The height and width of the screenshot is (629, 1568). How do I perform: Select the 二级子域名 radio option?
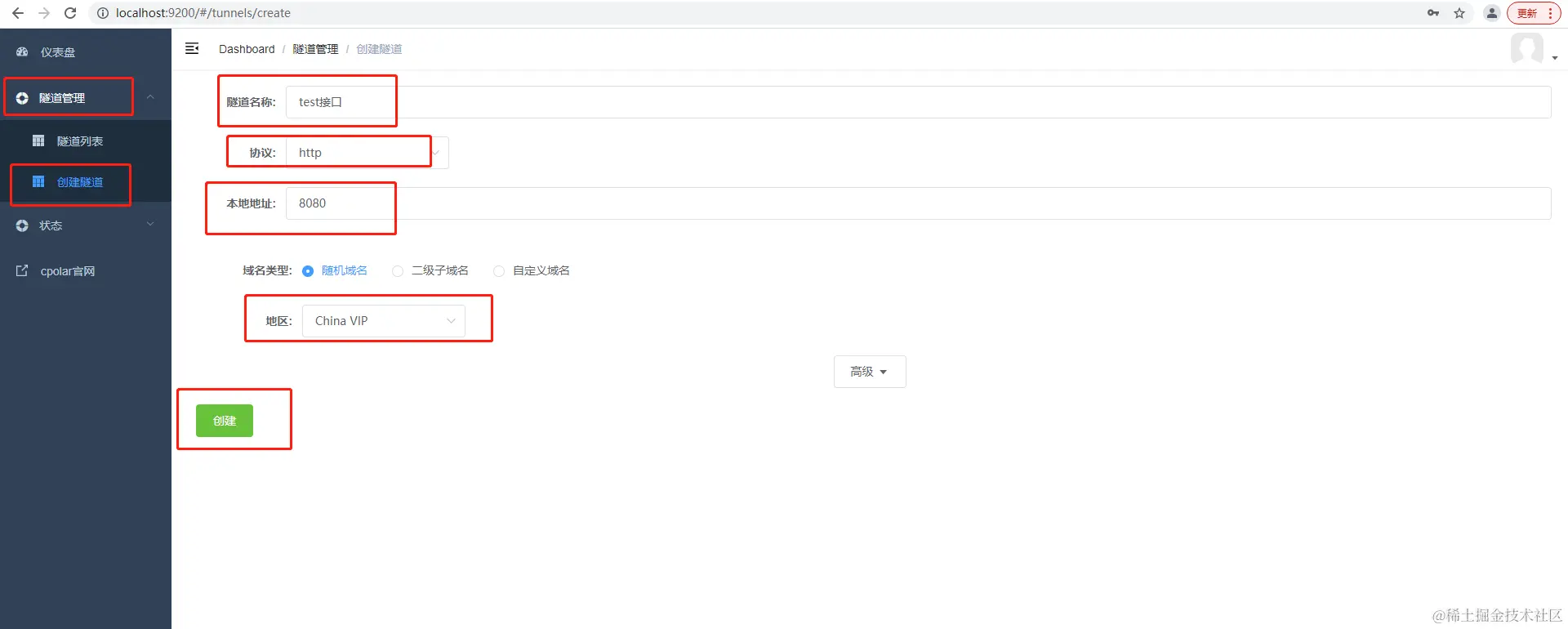click(x=430, y=271)
